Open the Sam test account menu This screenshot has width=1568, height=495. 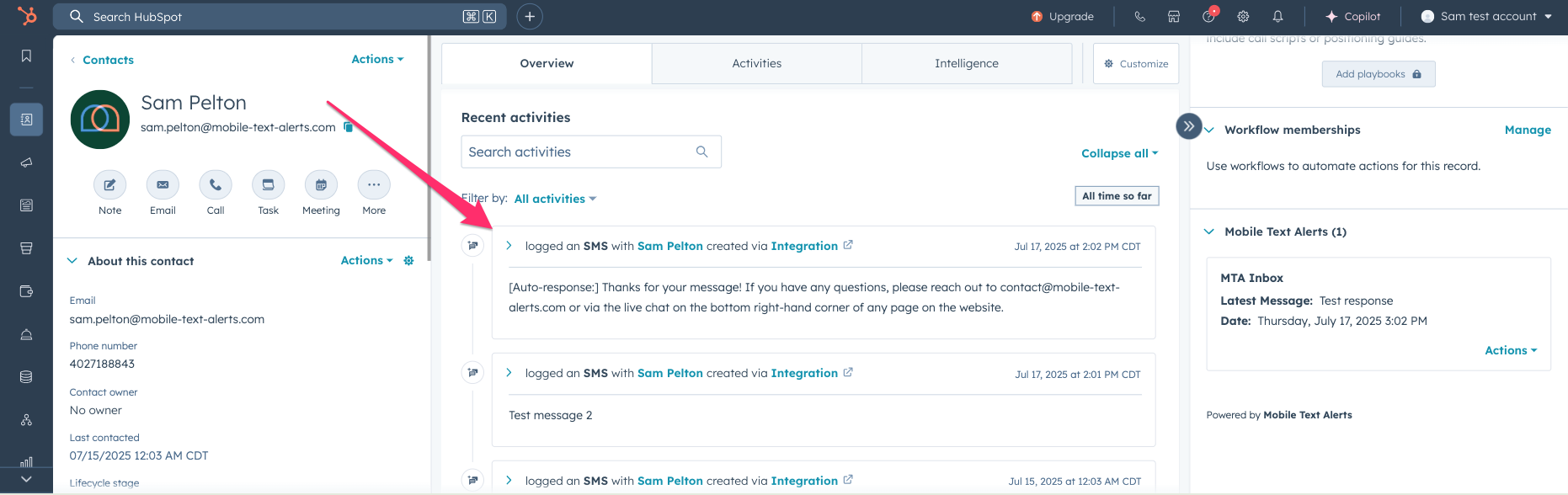[1486, 16]
